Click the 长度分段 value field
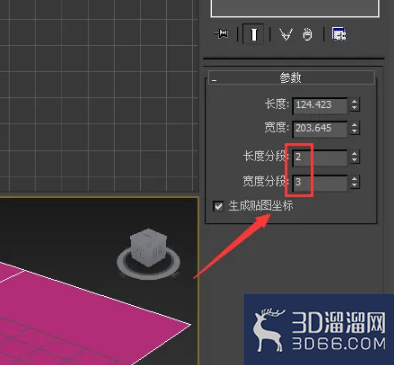Screen dimensions: 394x365 [320, 157]
